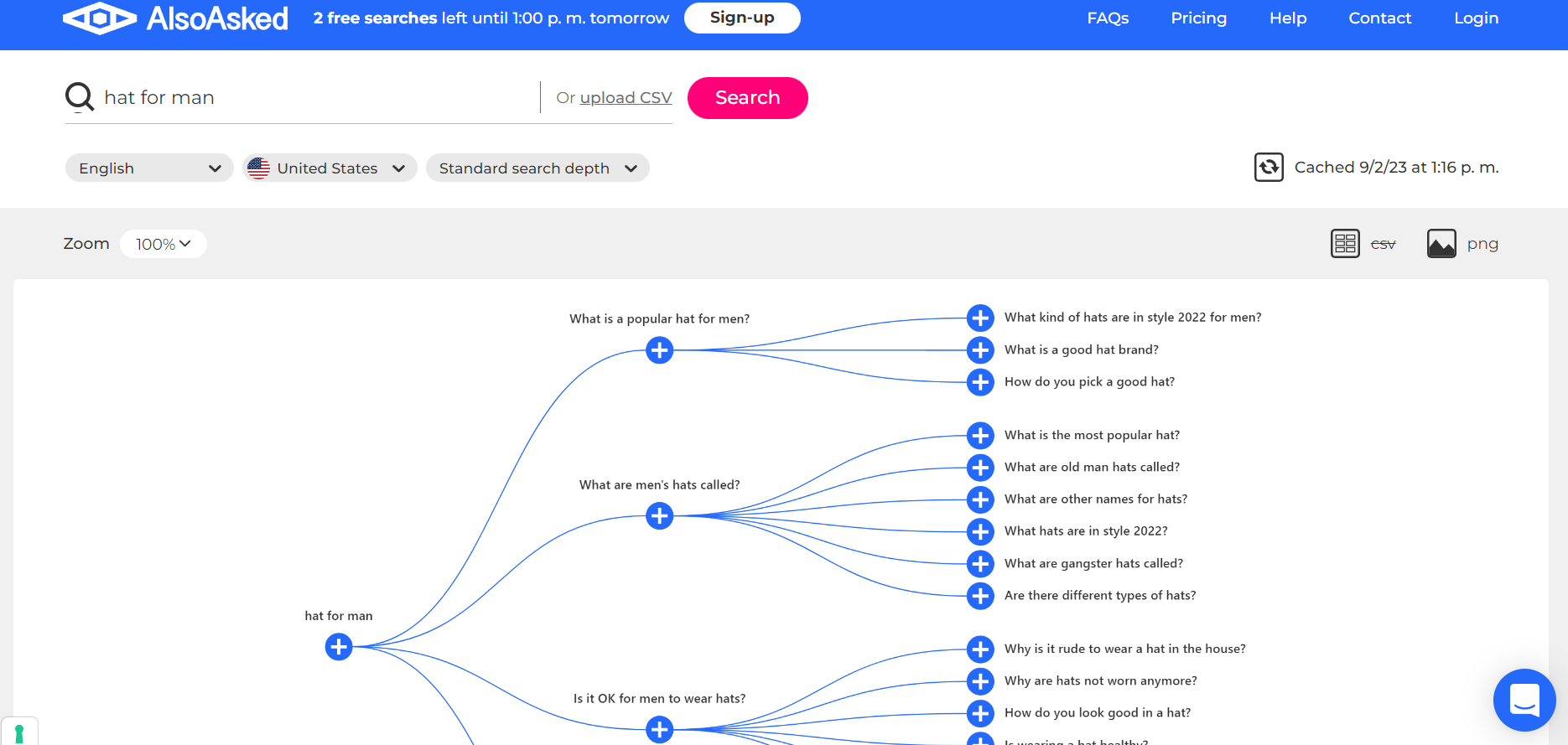Image resolution: width=1568 pixels, height=745 pixels.
Task: Expand 'What are gangster hats called?' plus icon
Action: [x=980, y=564]
